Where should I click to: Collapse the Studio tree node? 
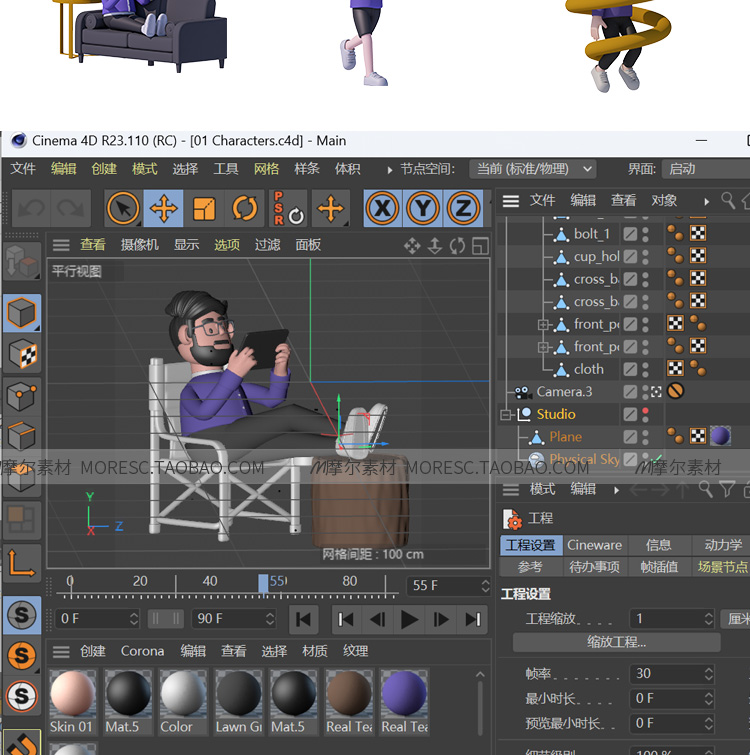tap(505, 415)
